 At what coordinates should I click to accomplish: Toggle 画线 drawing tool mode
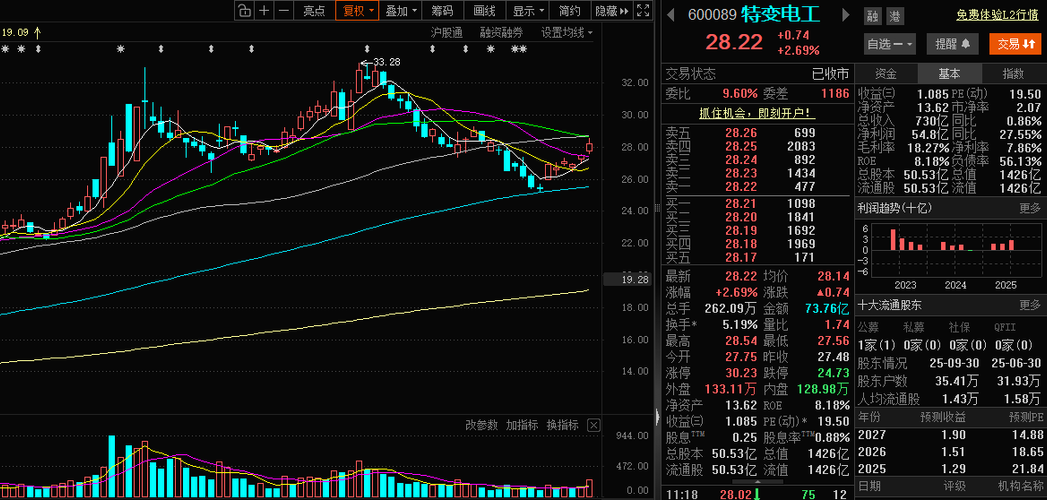point(484,10)
